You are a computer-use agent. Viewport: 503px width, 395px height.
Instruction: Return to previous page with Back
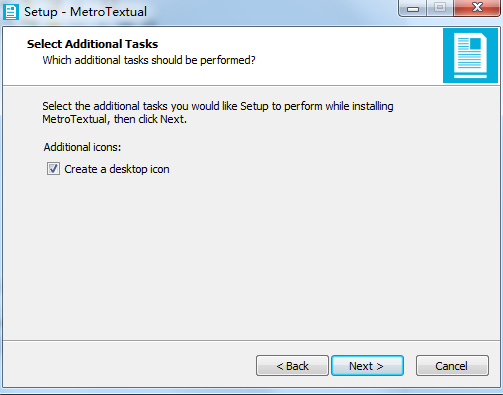coord(292,366)
